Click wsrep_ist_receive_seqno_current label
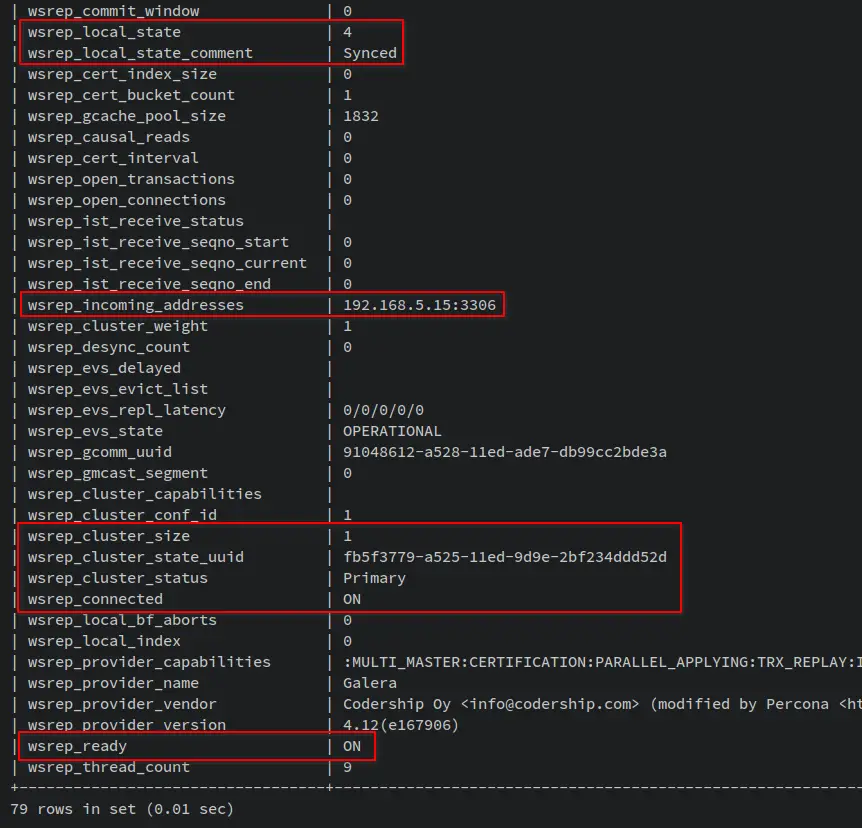This screenshot has height=828, width=862. pos(167,263)
